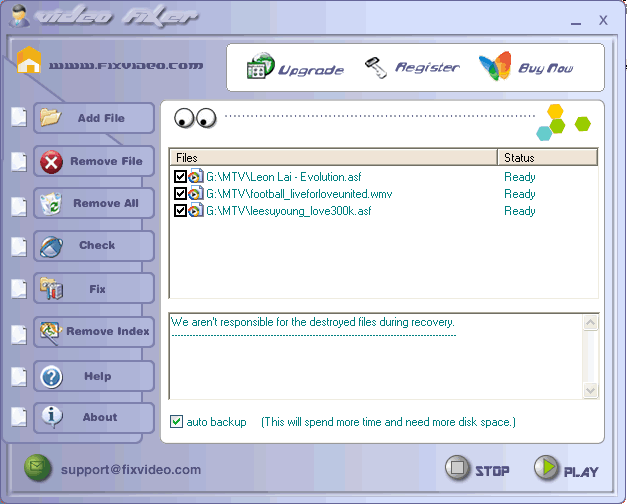The width and height of the screenshot is (627, 504).
Task: Open the Register option
Action: tap(427, 67)
